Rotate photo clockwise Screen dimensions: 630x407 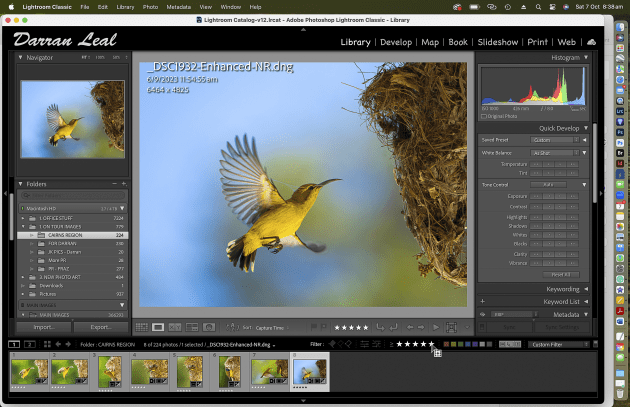(x=393, y=327)
